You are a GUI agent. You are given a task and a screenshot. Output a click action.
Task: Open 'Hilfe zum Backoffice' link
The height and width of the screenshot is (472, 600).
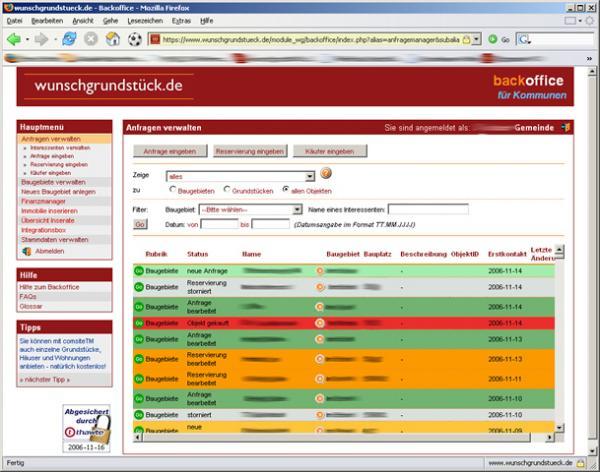[x=49, y=287]
